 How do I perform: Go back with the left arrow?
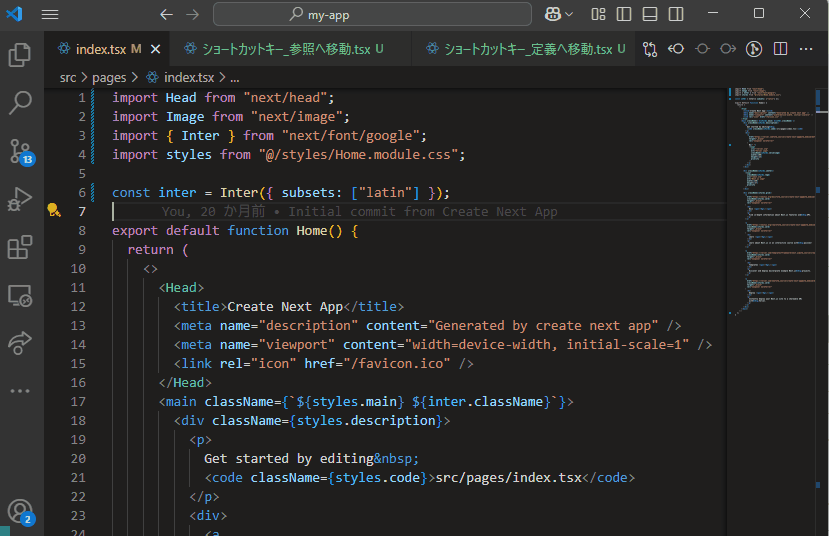pos(167,14)
